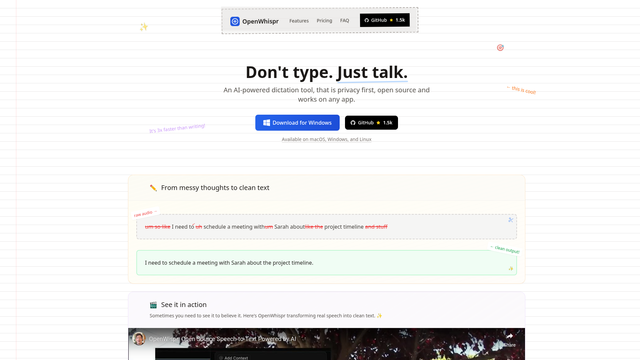Image resolution: width=640 pixels, height=360 pixels.
Task: Click the clean output sentence text
Action: (x=229, y=263)
